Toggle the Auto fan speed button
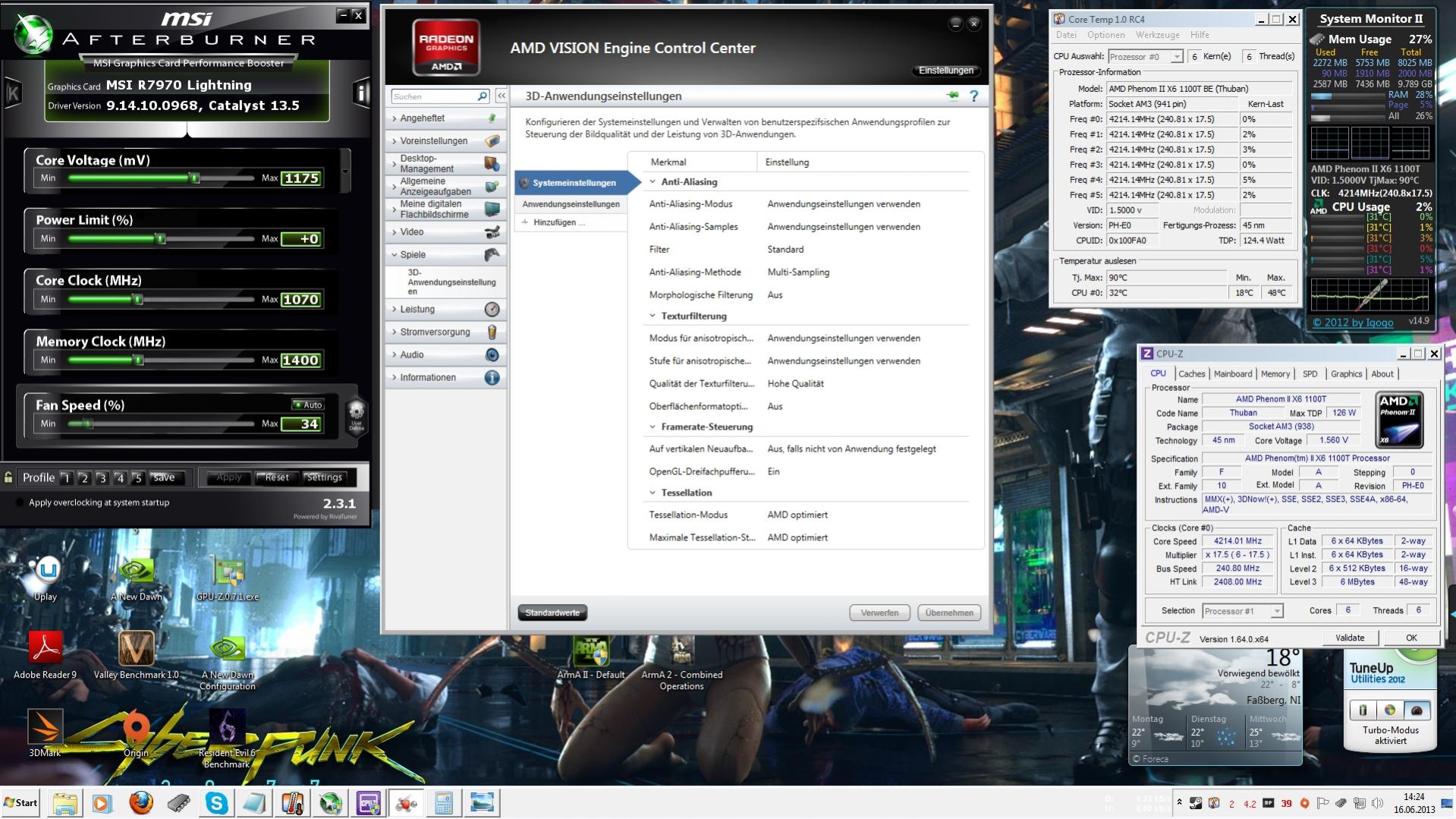The width and height of the screenshot is (1456, 819). (x=308, y=405)
